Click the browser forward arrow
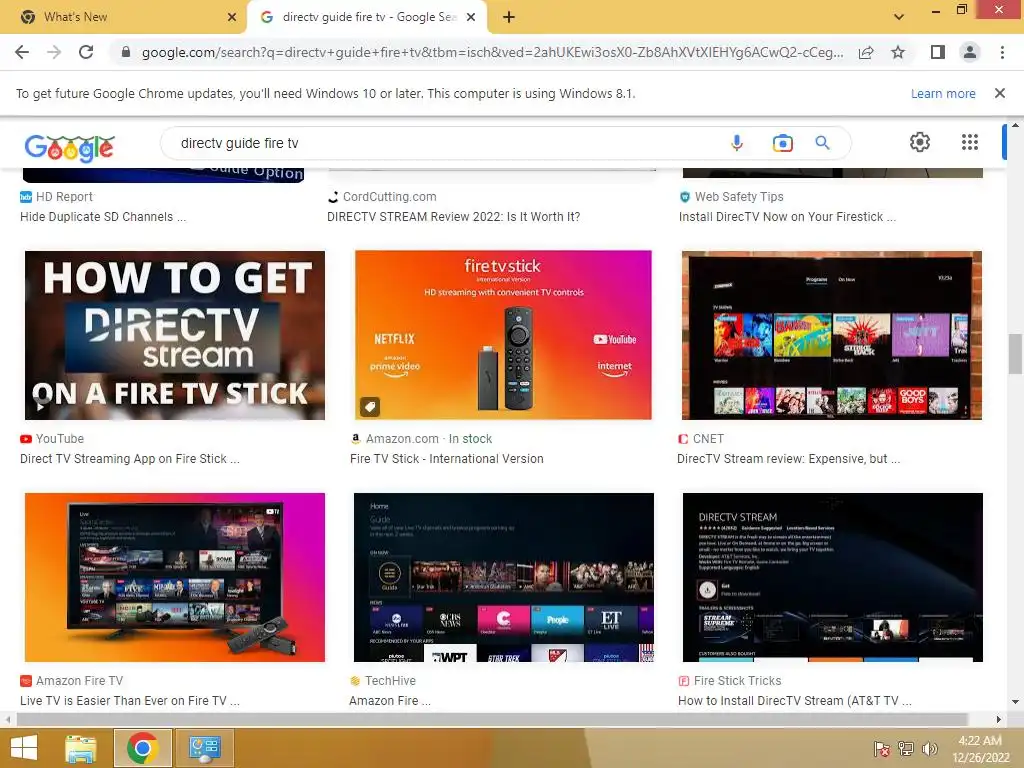The width and height of the screenshot is (1024, 768). click(54, 52)
